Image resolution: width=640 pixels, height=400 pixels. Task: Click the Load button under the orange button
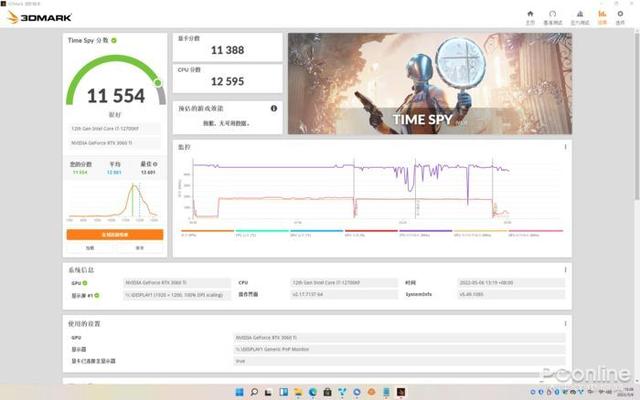click(90, 248)
